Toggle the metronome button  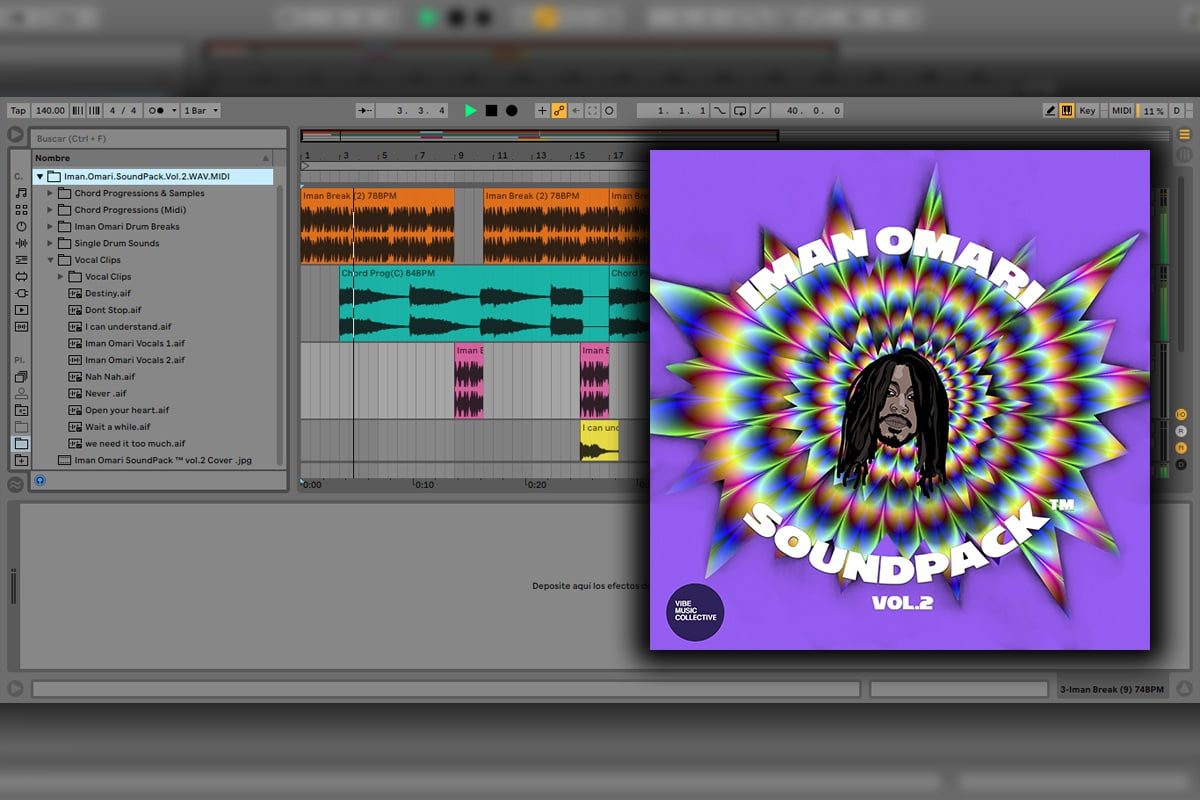154,111
